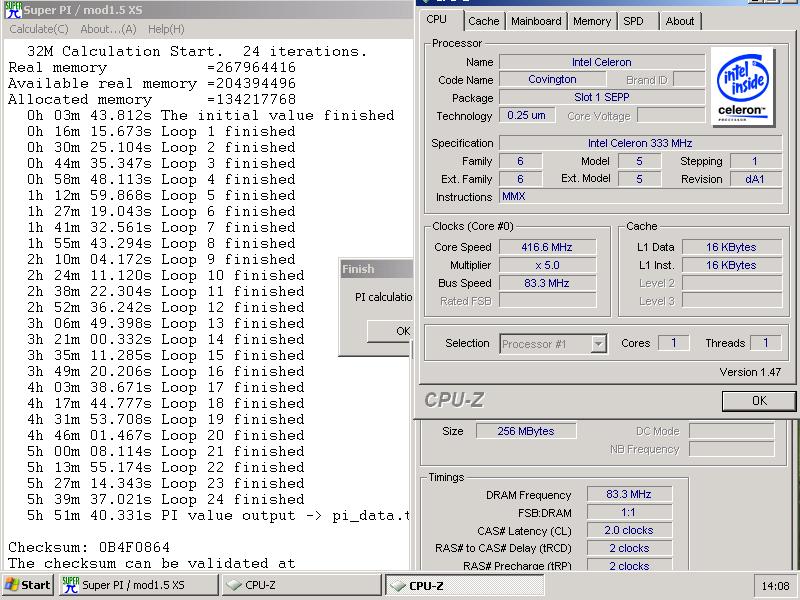Click the FSB:DRAM value 1:1
Viewport: 800px width, 600px height.
click(629, 512)
